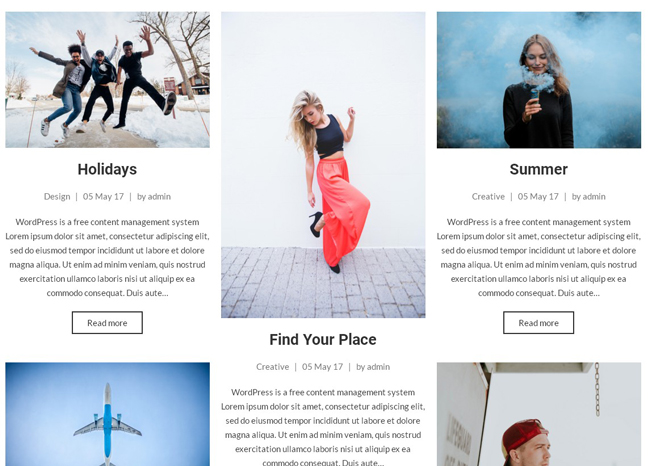The image size is (650, 466).
Task: Open the Holidays post title
Action: coord(107,169)
